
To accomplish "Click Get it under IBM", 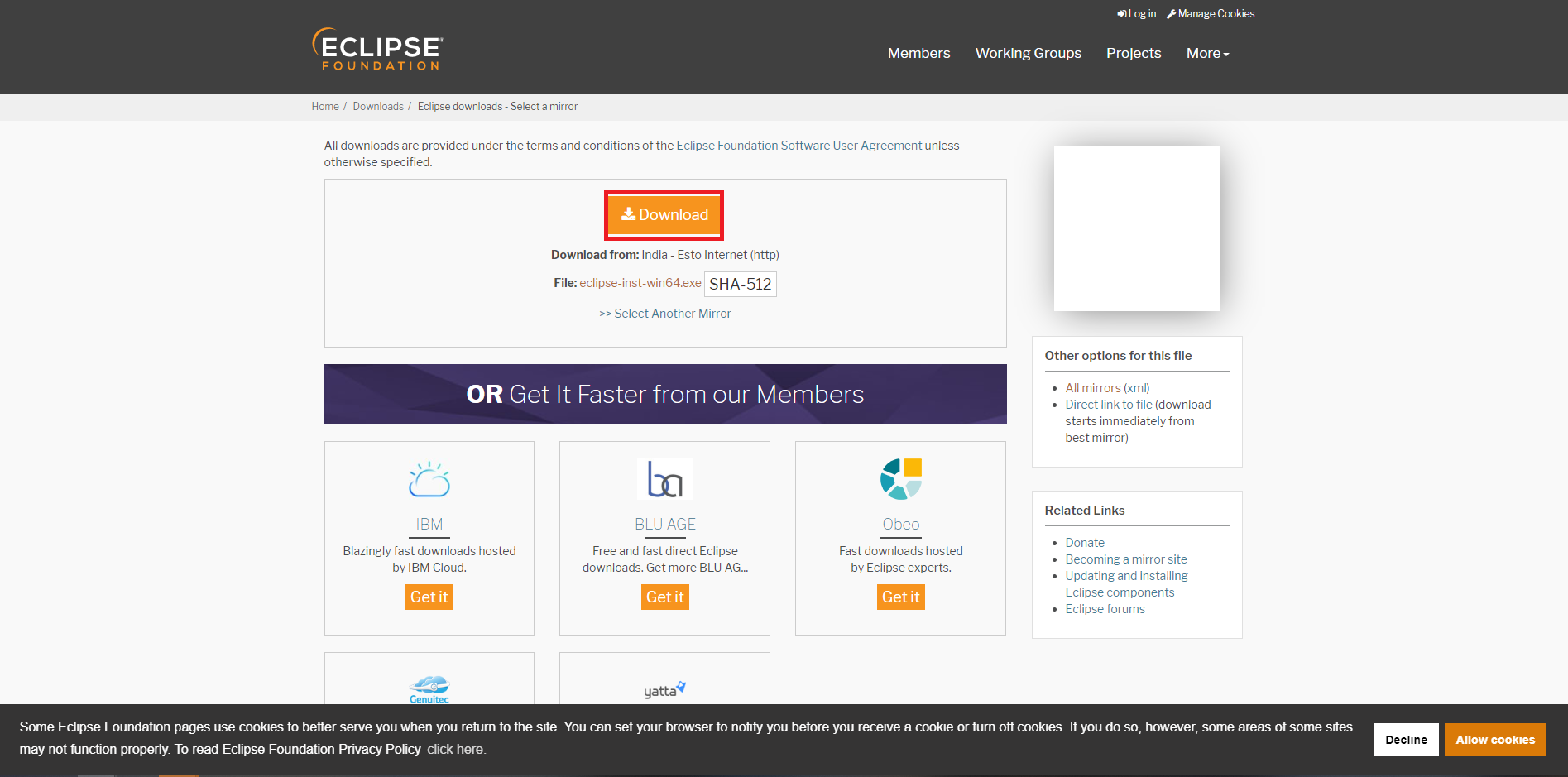I will coord(429,597).
